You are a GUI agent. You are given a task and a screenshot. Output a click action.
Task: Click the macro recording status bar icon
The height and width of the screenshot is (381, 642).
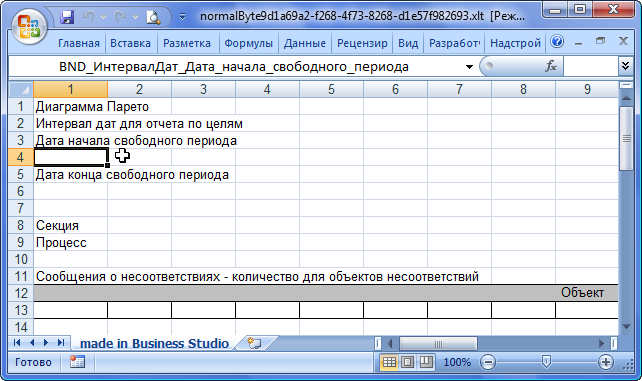click(x=77, y=362)
